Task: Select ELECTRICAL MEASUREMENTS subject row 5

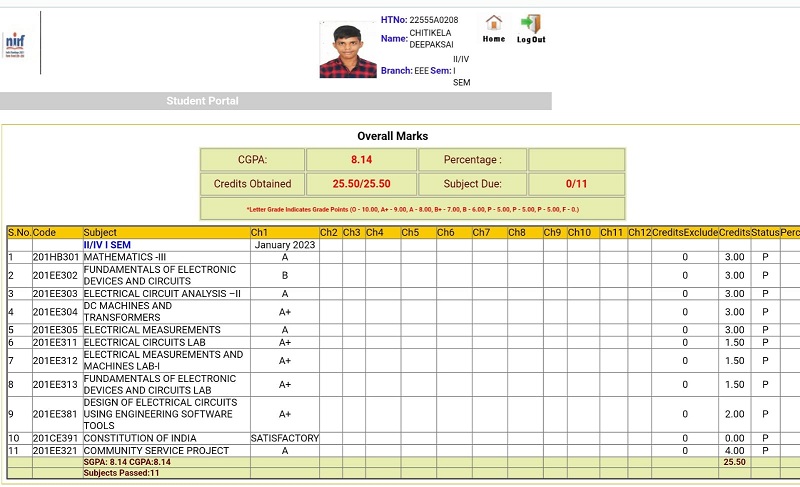Action: (x=152, y=330)
